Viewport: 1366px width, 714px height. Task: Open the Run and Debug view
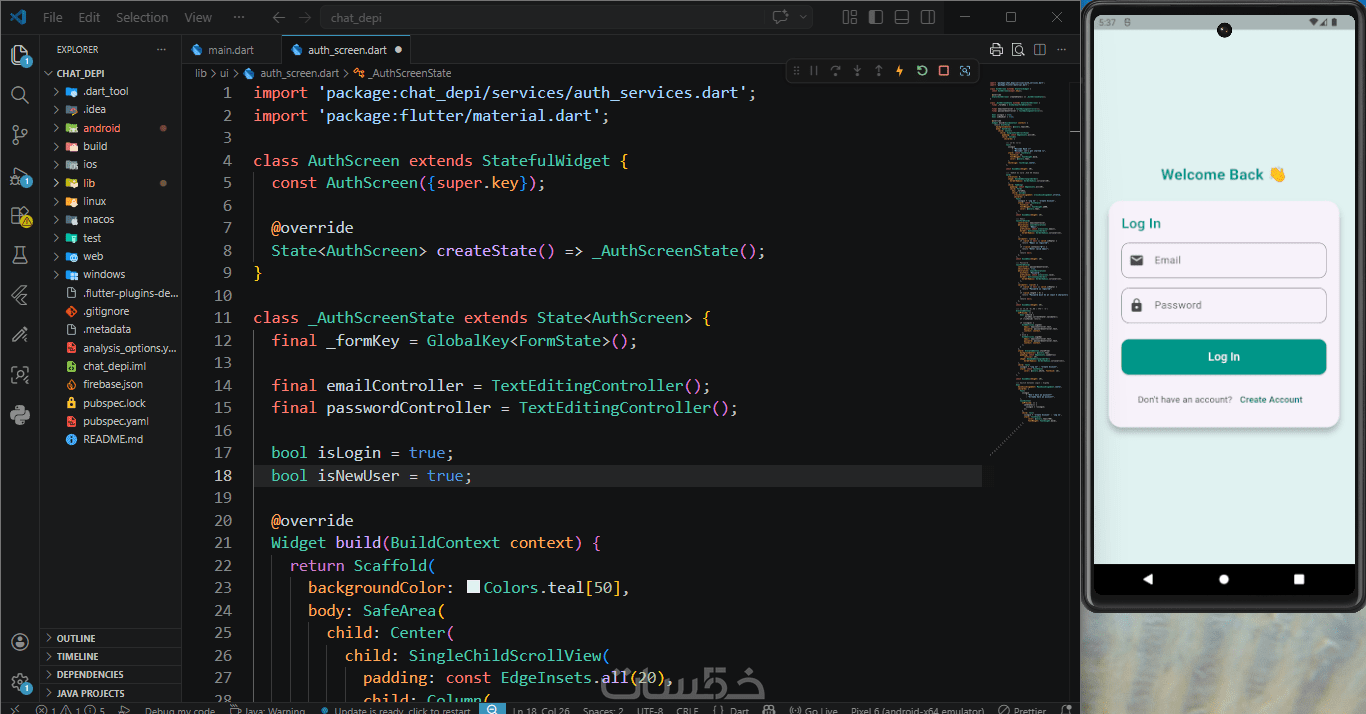point(19,176)
